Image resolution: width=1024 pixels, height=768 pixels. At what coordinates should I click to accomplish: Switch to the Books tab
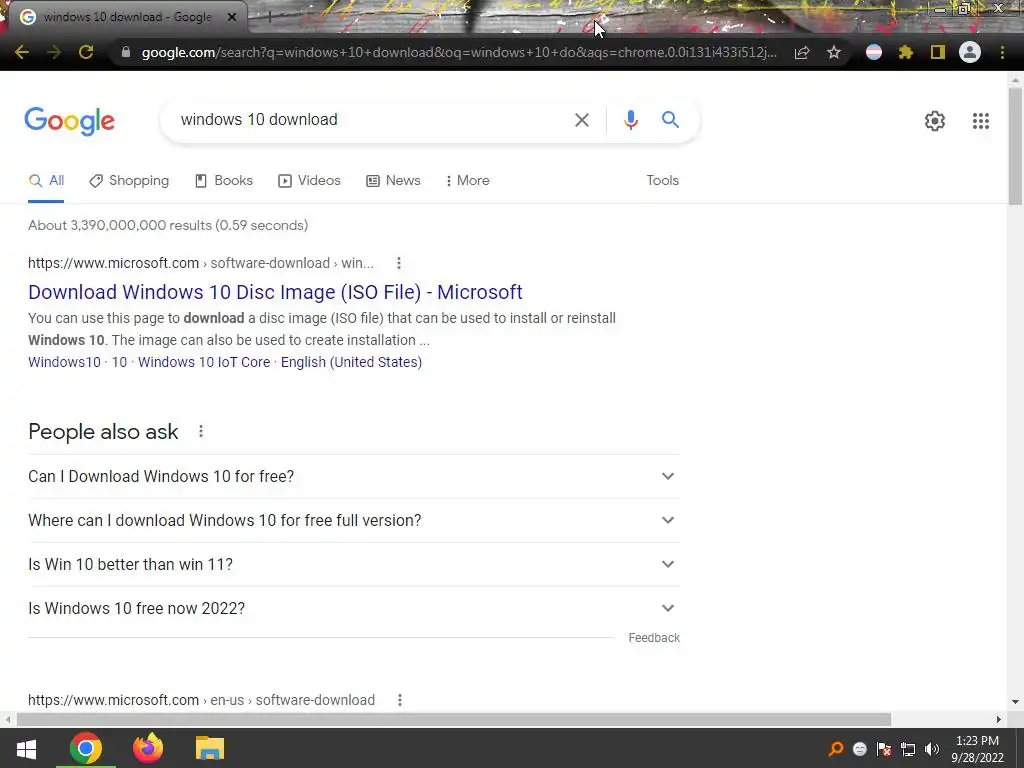[224, 180]
